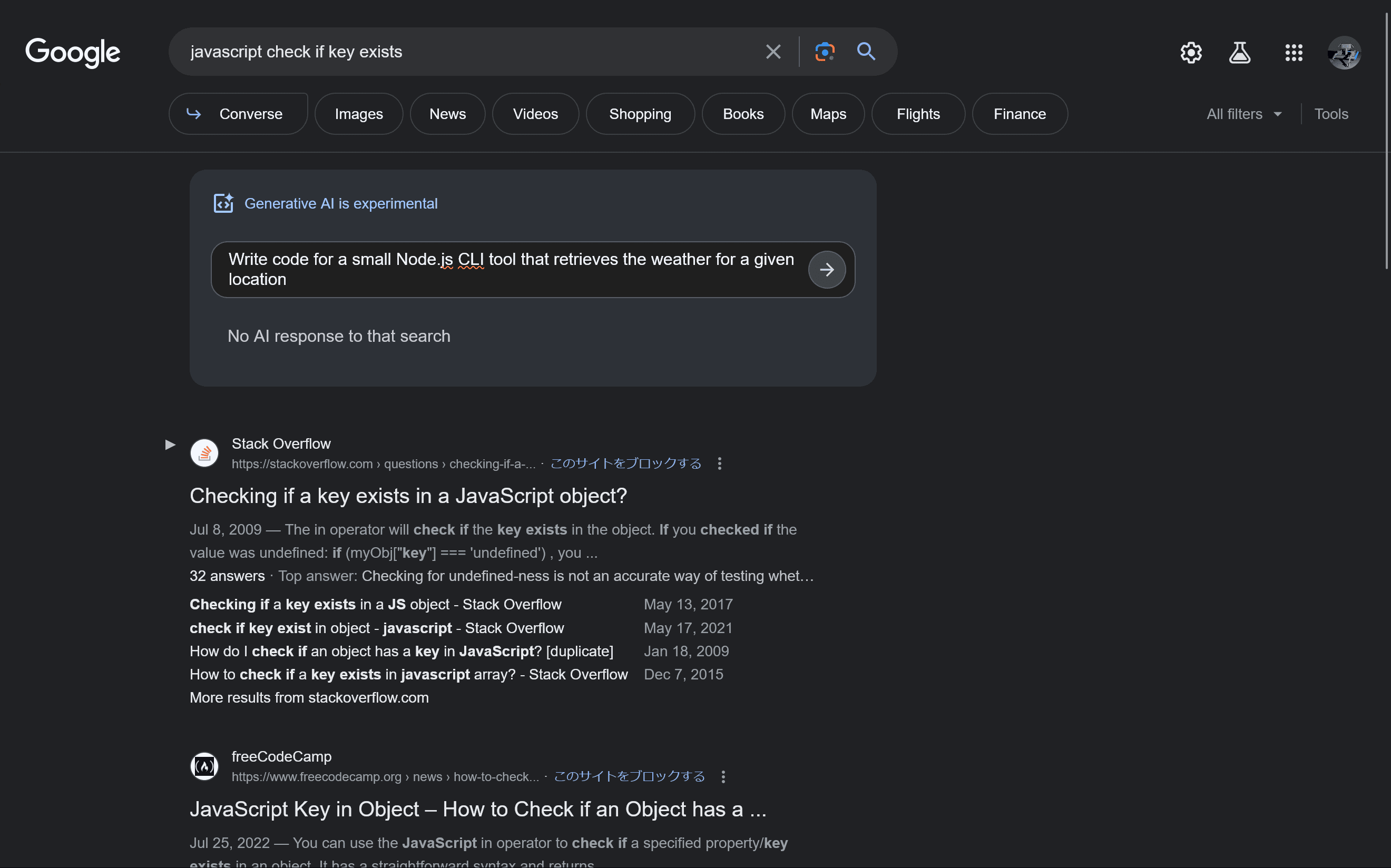Switch to the Flights tab
1391x868 pixels.
[x=918, y=114]
